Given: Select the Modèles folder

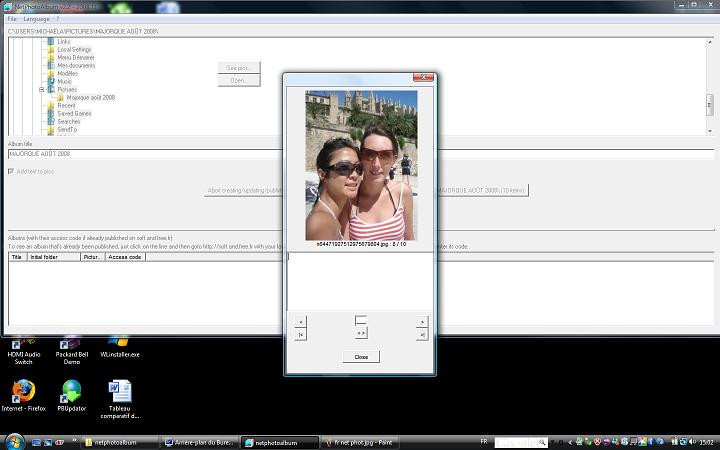Looking at the screenshot, I should tap(68, 73).
